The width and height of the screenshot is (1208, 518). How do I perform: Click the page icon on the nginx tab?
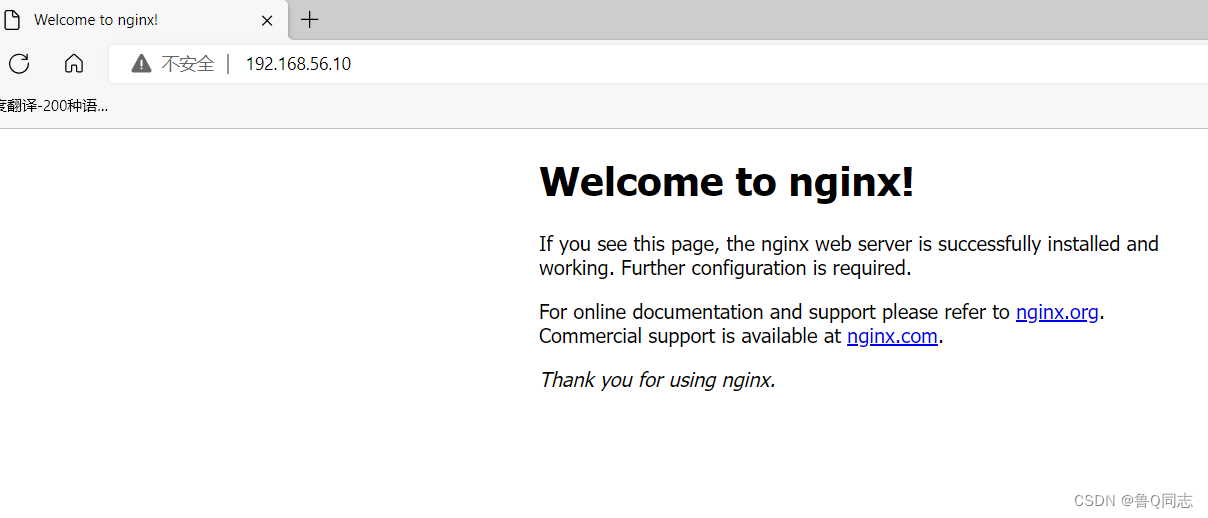tap(12, 20)
